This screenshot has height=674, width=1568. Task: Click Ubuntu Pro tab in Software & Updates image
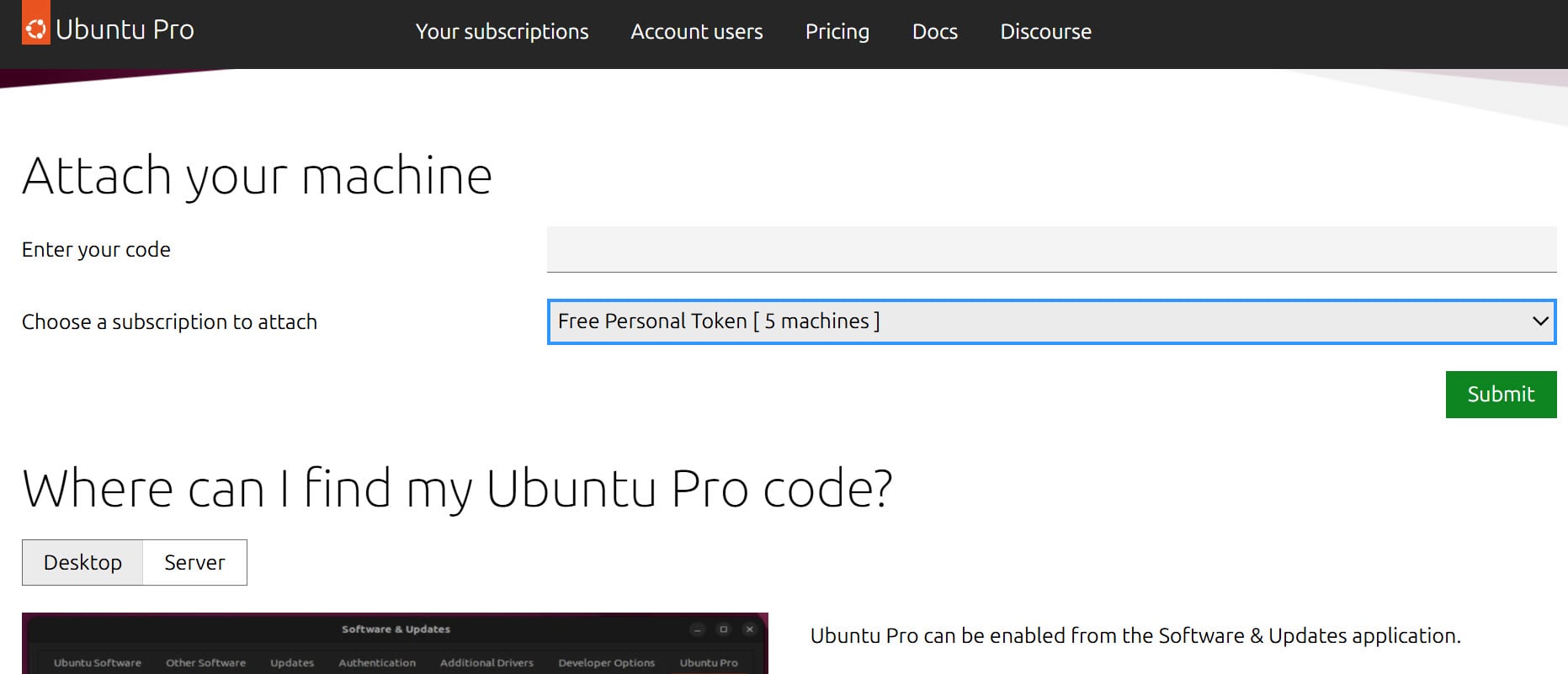708,663
